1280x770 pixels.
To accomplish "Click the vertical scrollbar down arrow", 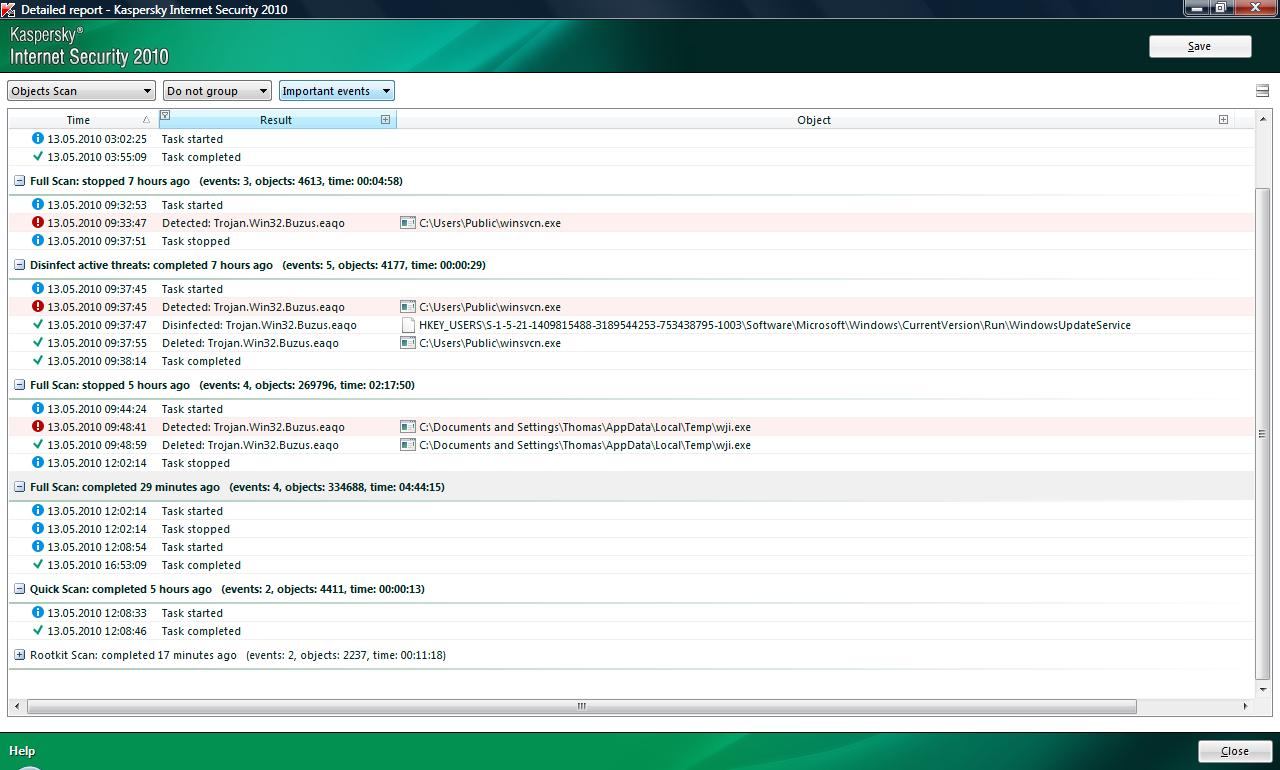I will pos(1262,689).
